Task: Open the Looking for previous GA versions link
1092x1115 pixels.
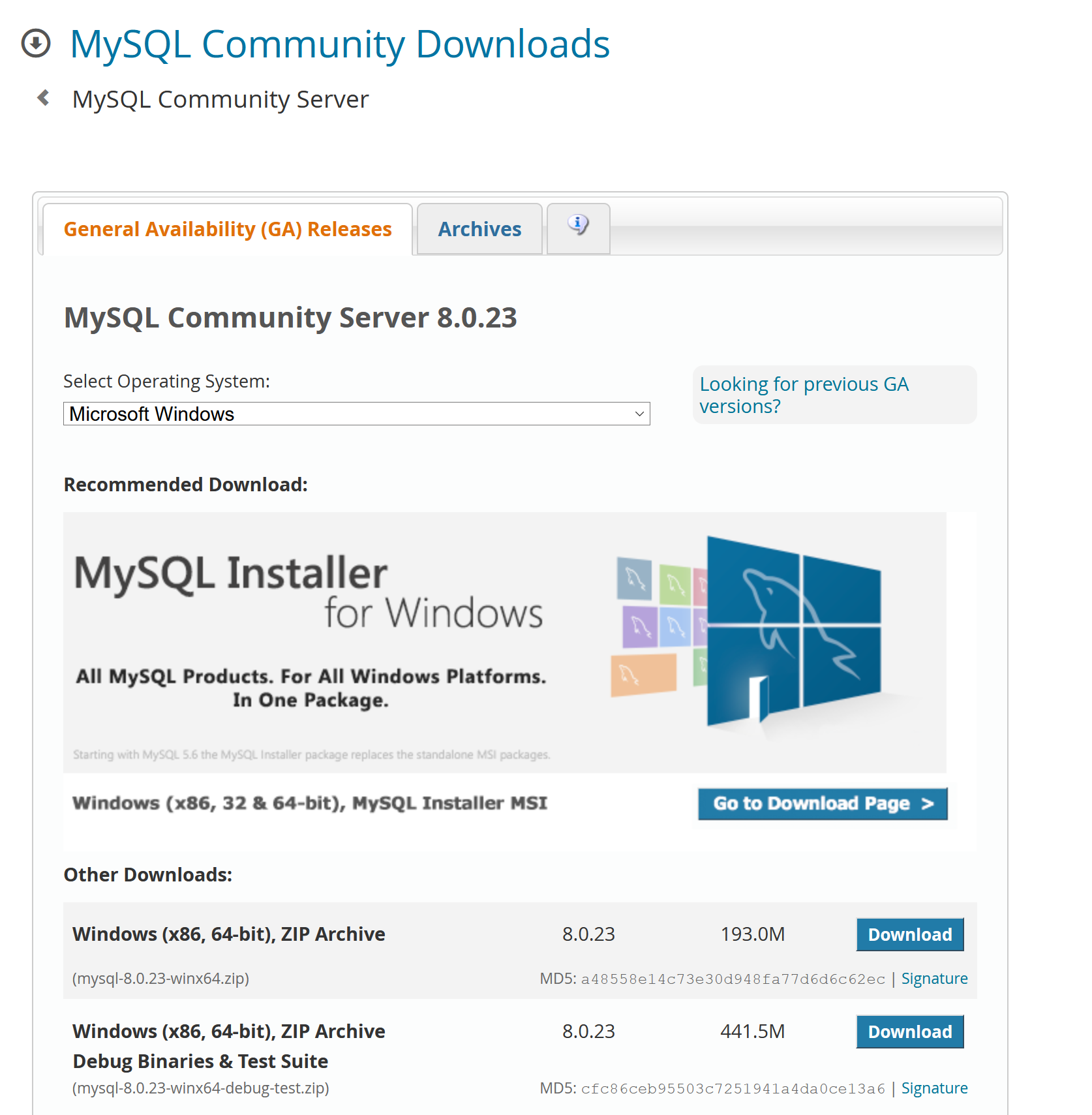Action: coord(804,394)
